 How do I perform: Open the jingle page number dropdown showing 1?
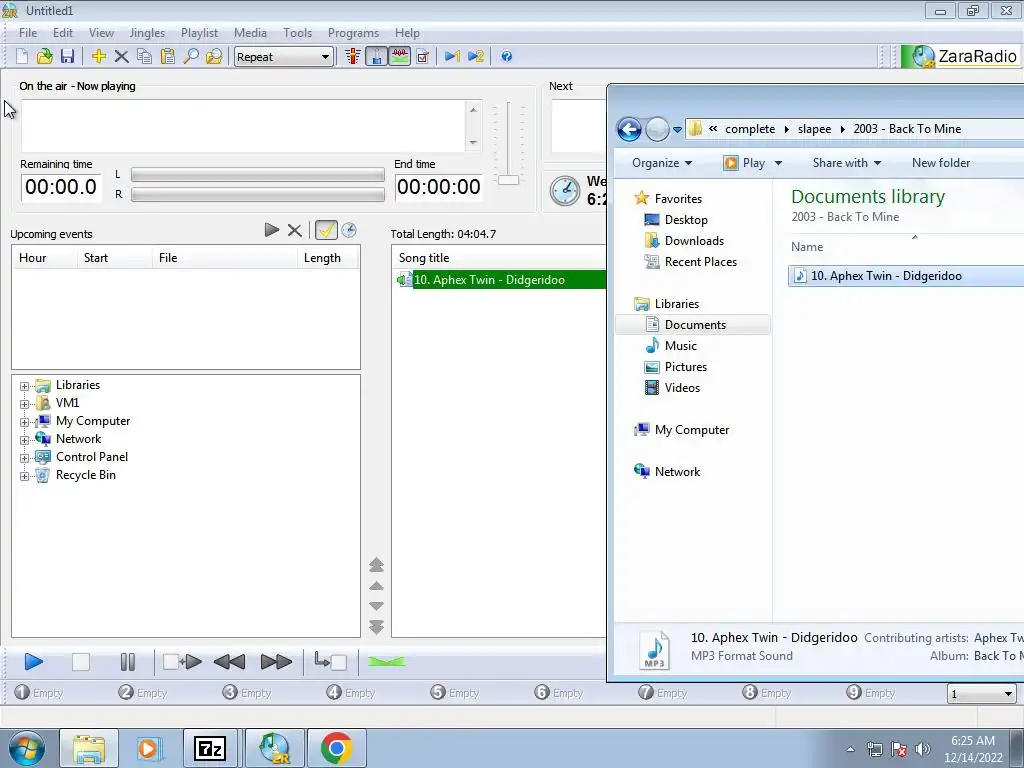pos(982,694)
